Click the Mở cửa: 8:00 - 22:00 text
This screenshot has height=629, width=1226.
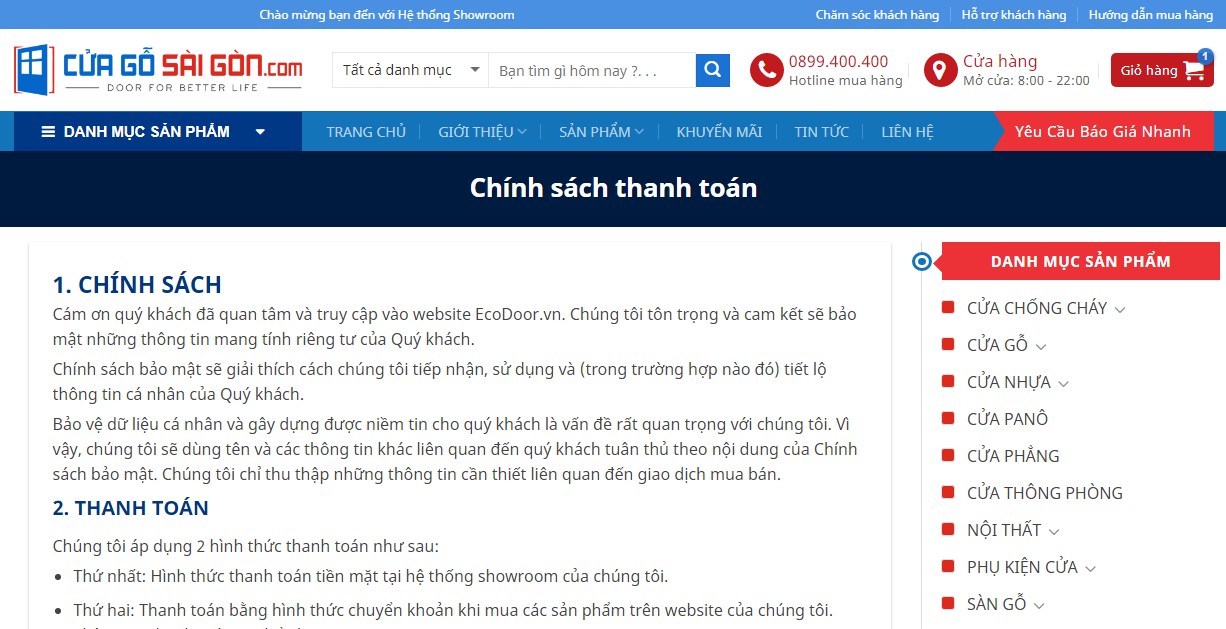pos(1026,81)
